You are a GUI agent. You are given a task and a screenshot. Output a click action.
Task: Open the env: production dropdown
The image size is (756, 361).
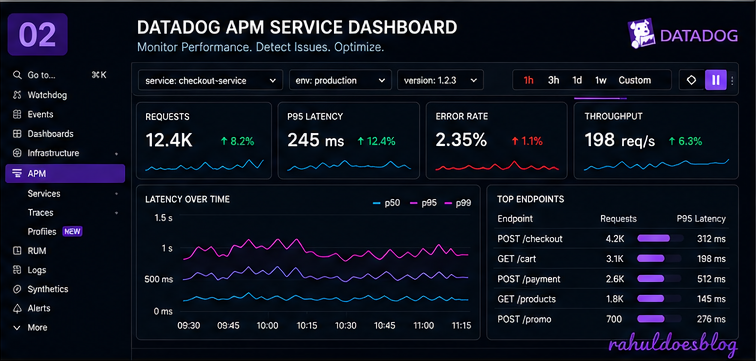click(340, 80)
